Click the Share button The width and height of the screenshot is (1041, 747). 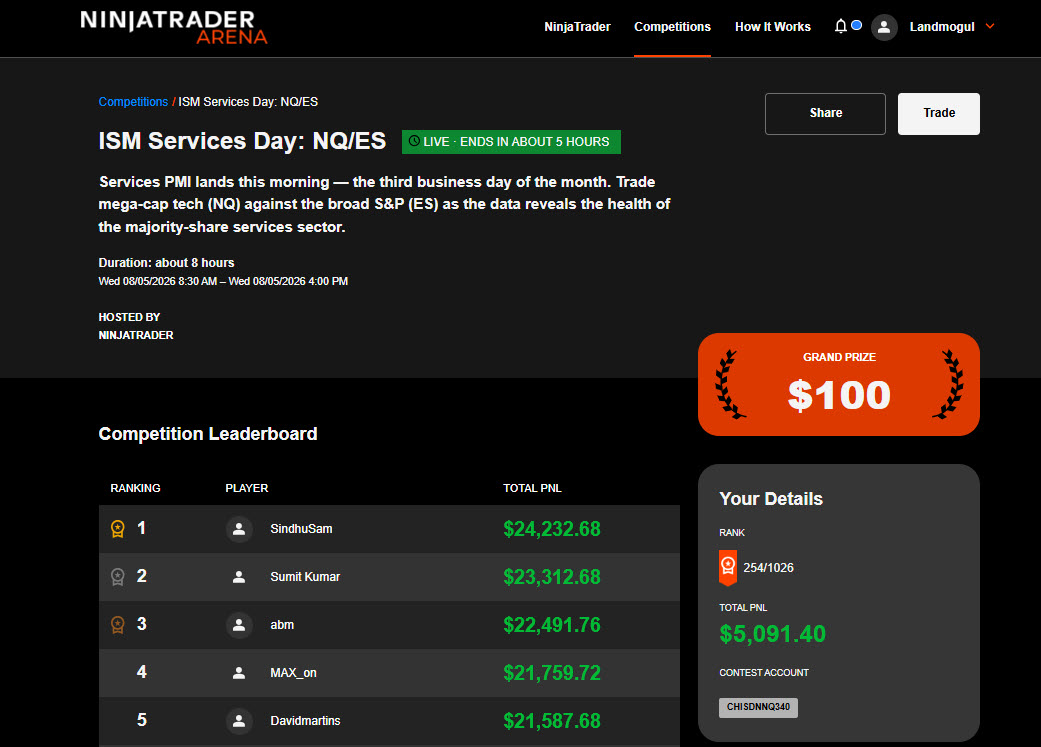point(825,114)
